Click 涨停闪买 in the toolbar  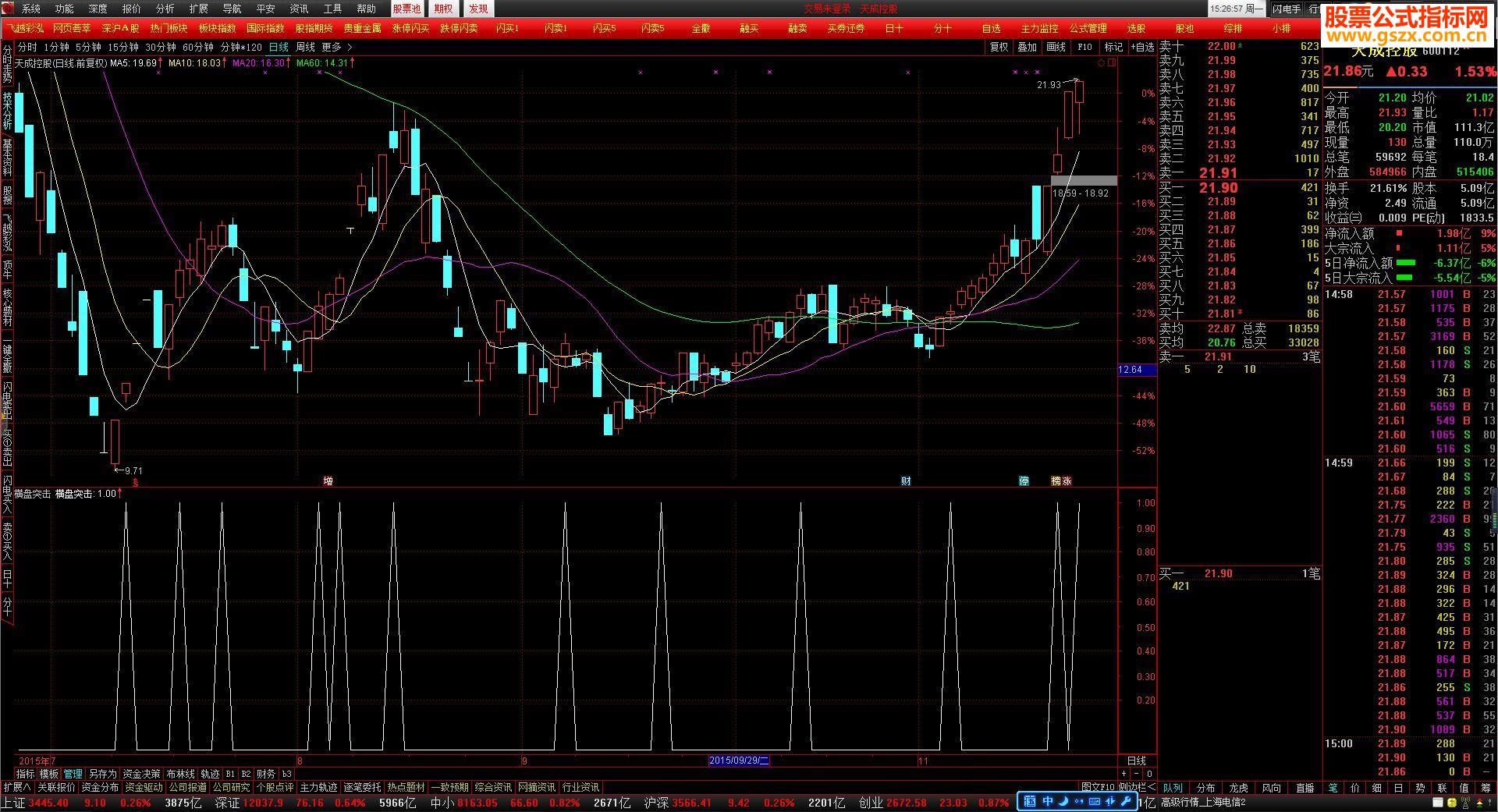(410, 28)
